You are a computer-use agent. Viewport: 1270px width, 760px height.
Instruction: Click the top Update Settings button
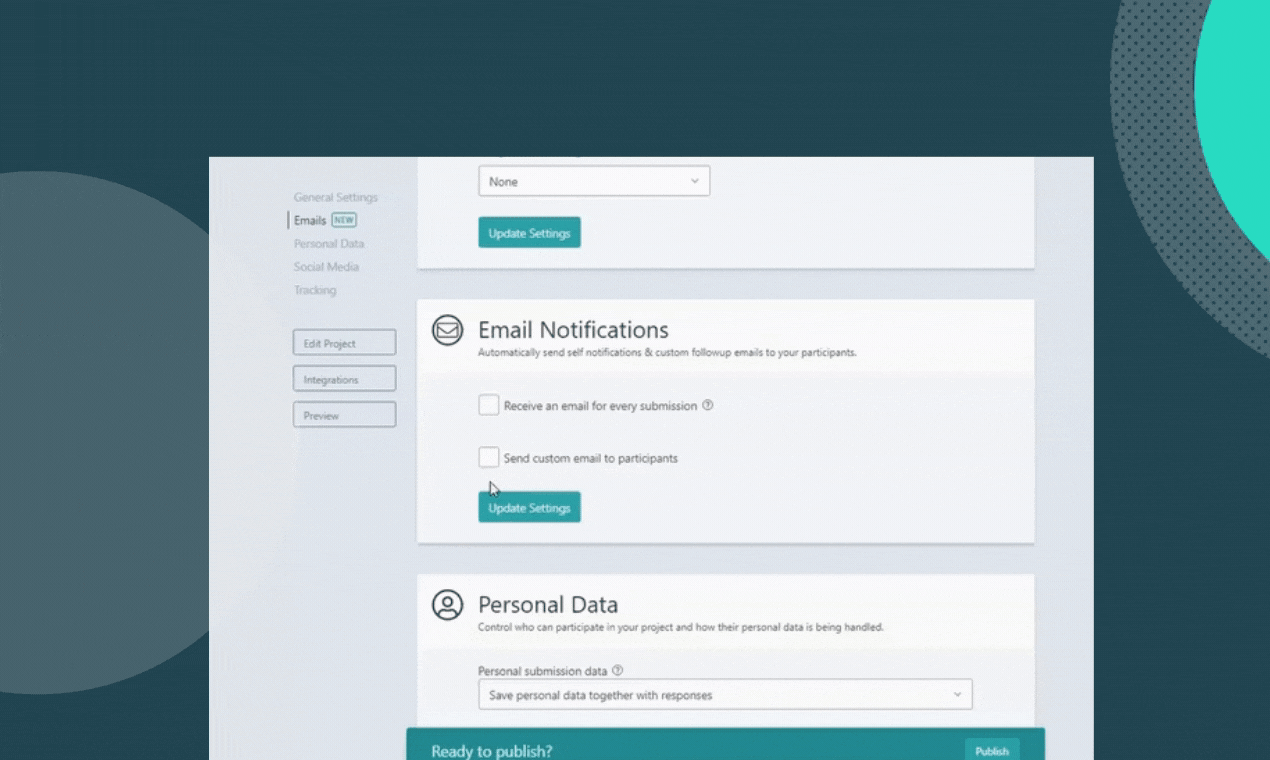[529, 233]
